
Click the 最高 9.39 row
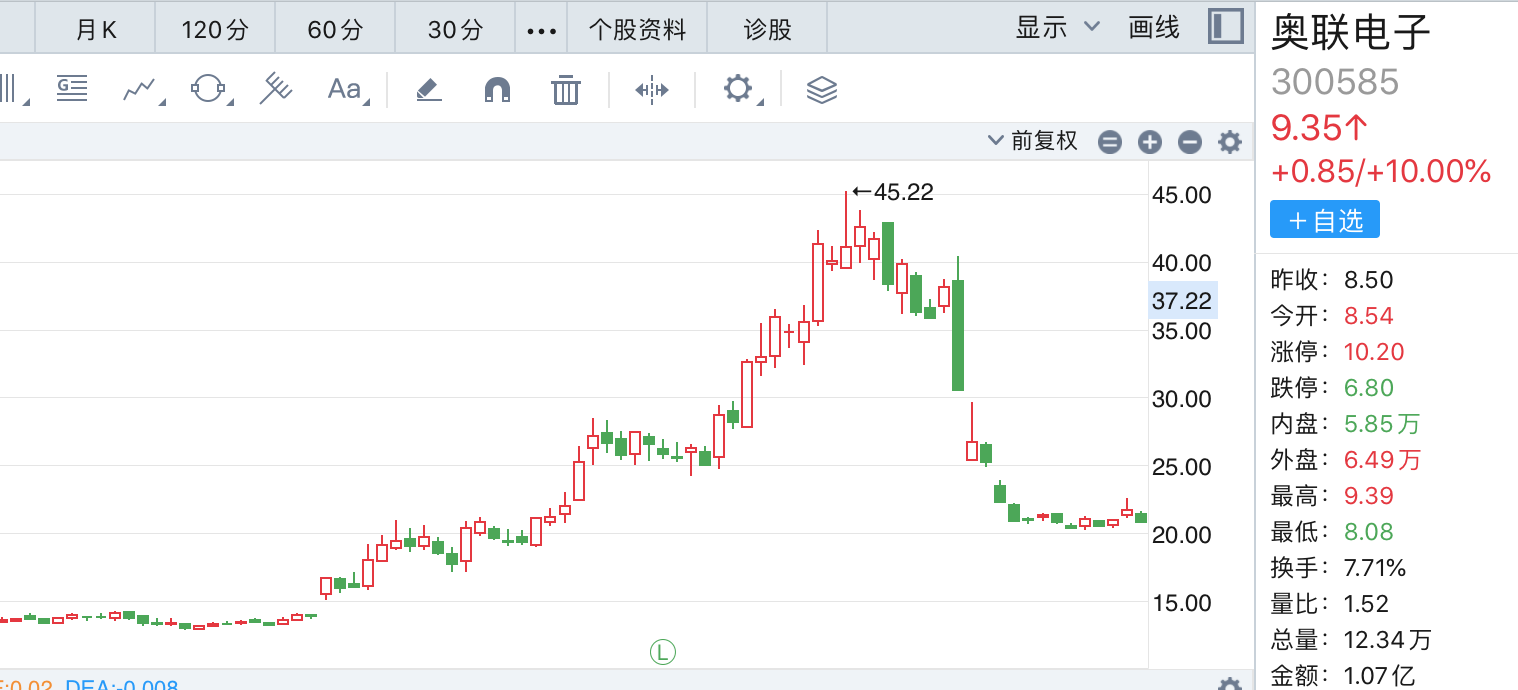click(x=1331, y=495)
